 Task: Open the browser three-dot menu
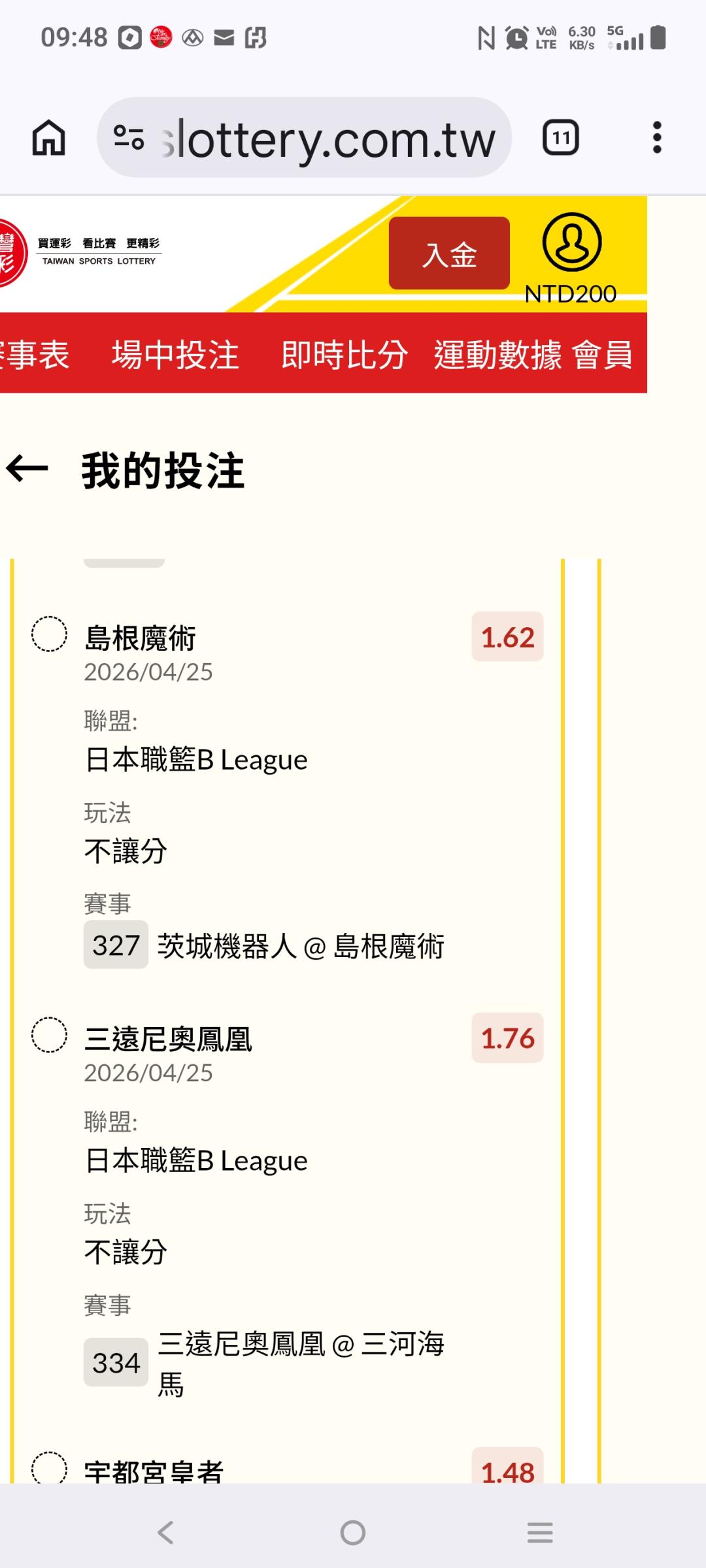click(x=657, y=138)
